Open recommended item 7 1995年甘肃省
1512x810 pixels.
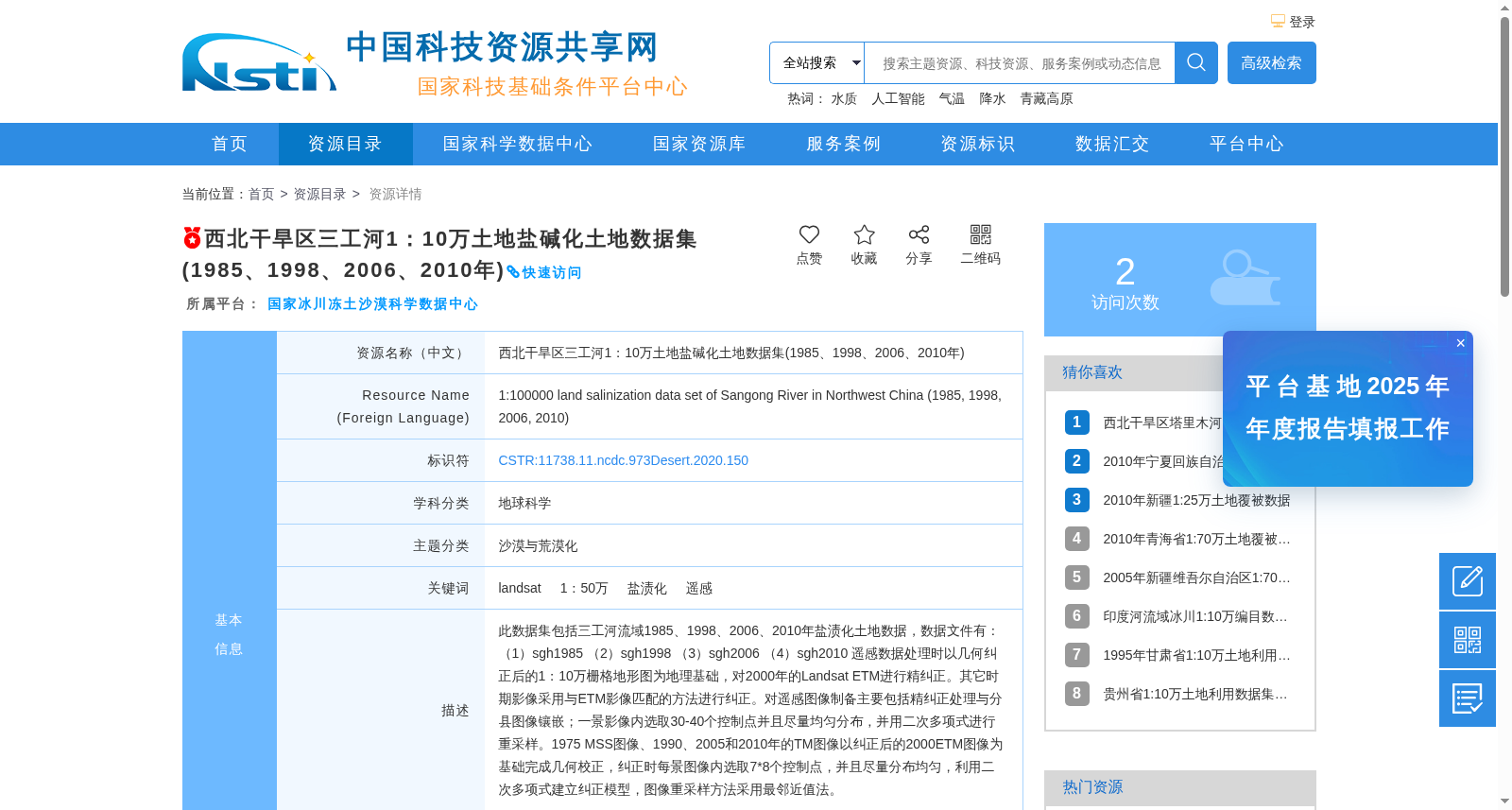pos(1196,655)
